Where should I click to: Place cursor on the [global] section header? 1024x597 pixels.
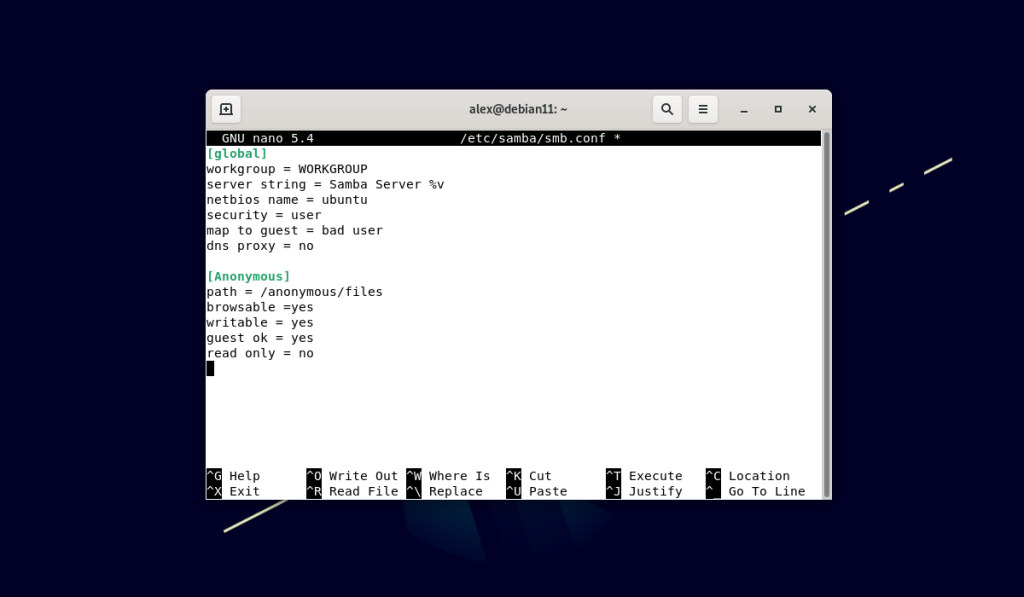tap(236, 153)
